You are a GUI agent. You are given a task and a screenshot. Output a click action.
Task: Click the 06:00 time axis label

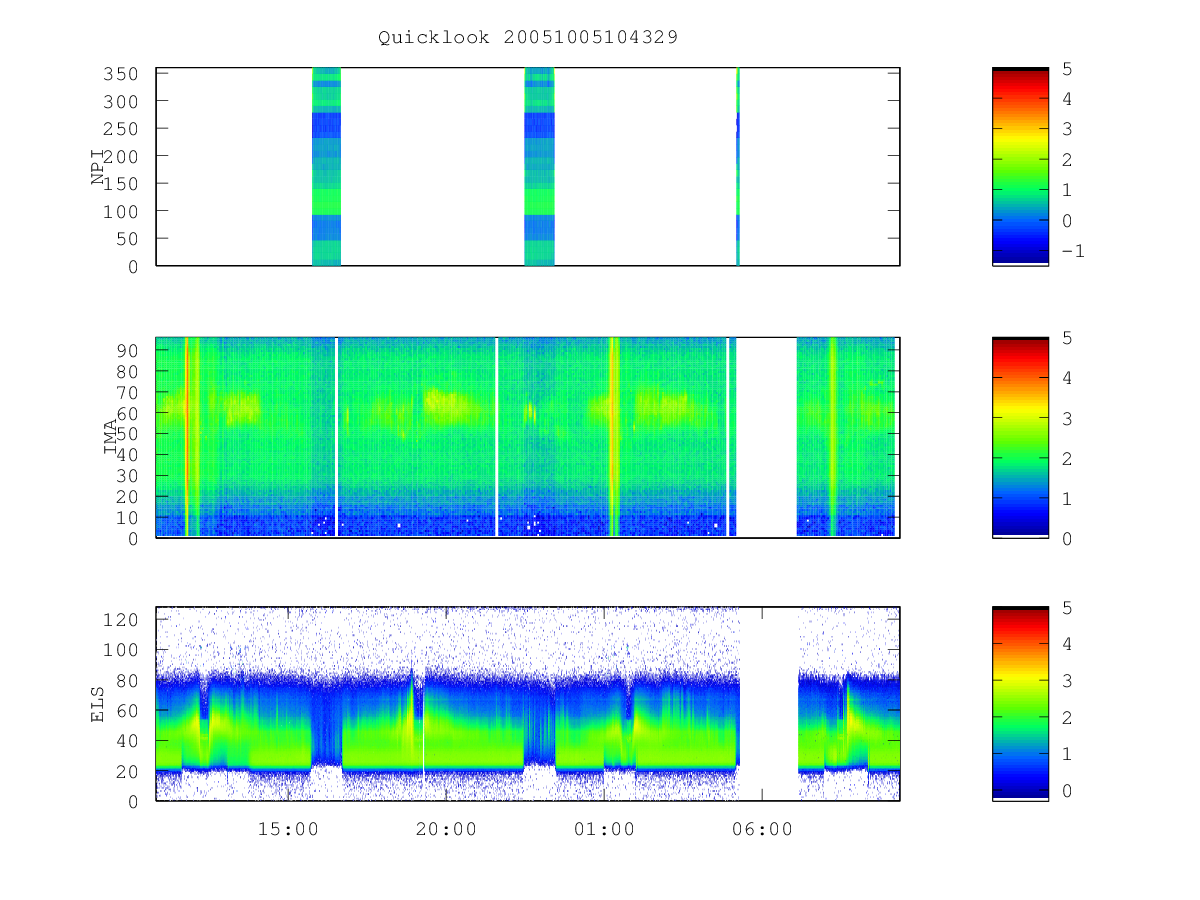point(762,829)
